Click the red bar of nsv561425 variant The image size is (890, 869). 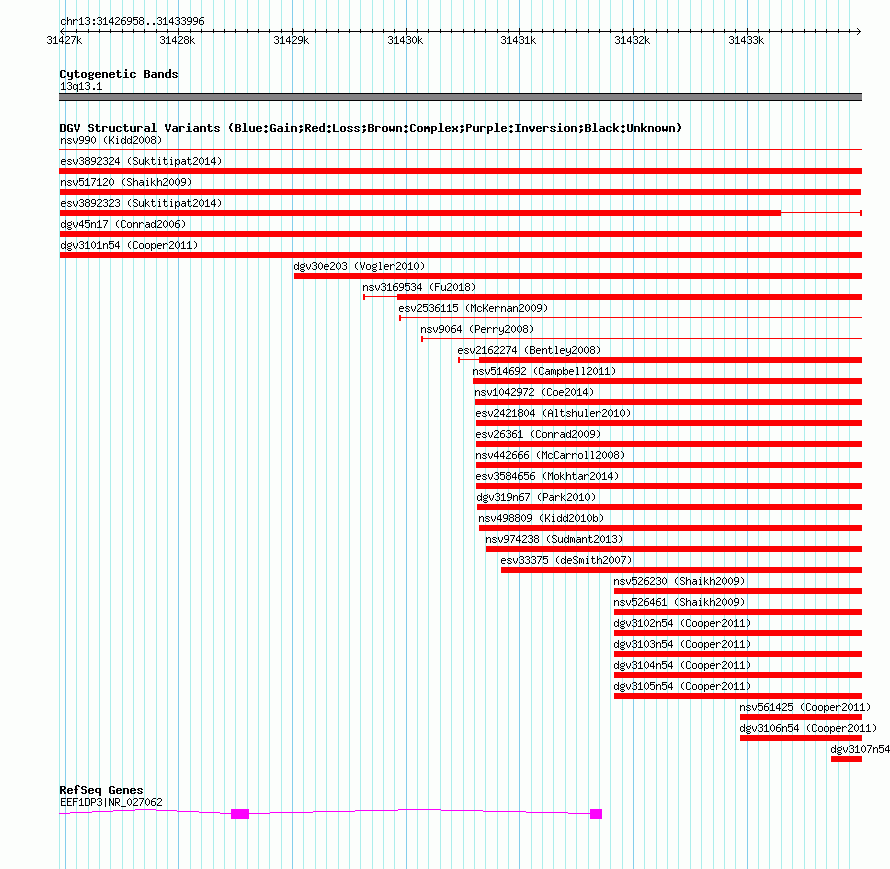point(801,717)
